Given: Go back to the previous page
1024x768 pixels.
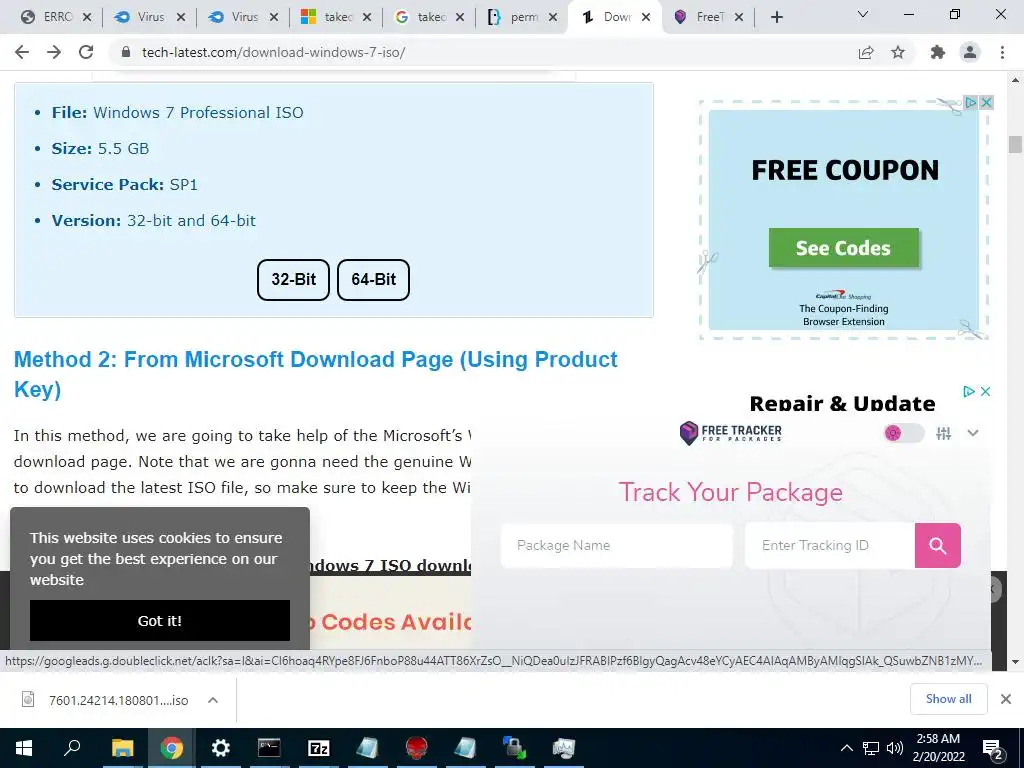Looking at the screenshot, I should (22, 52).
